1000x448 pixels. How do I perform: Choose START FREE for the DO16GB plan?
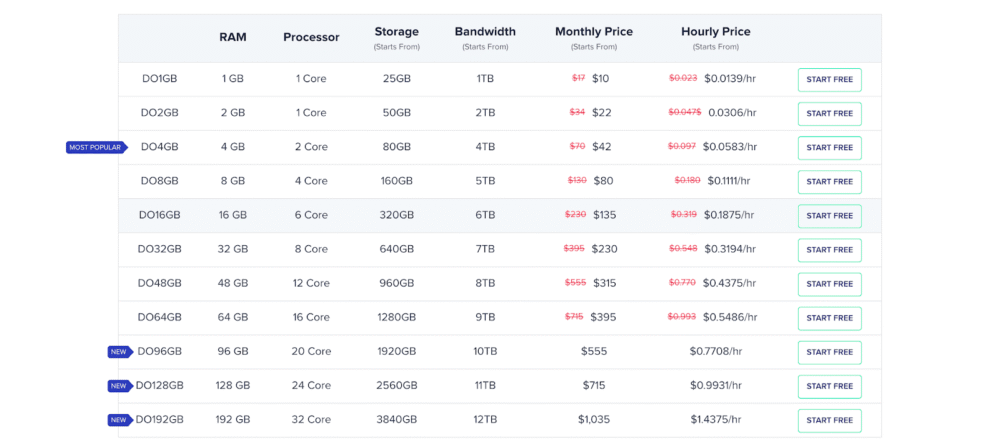(x=829, y=216)
